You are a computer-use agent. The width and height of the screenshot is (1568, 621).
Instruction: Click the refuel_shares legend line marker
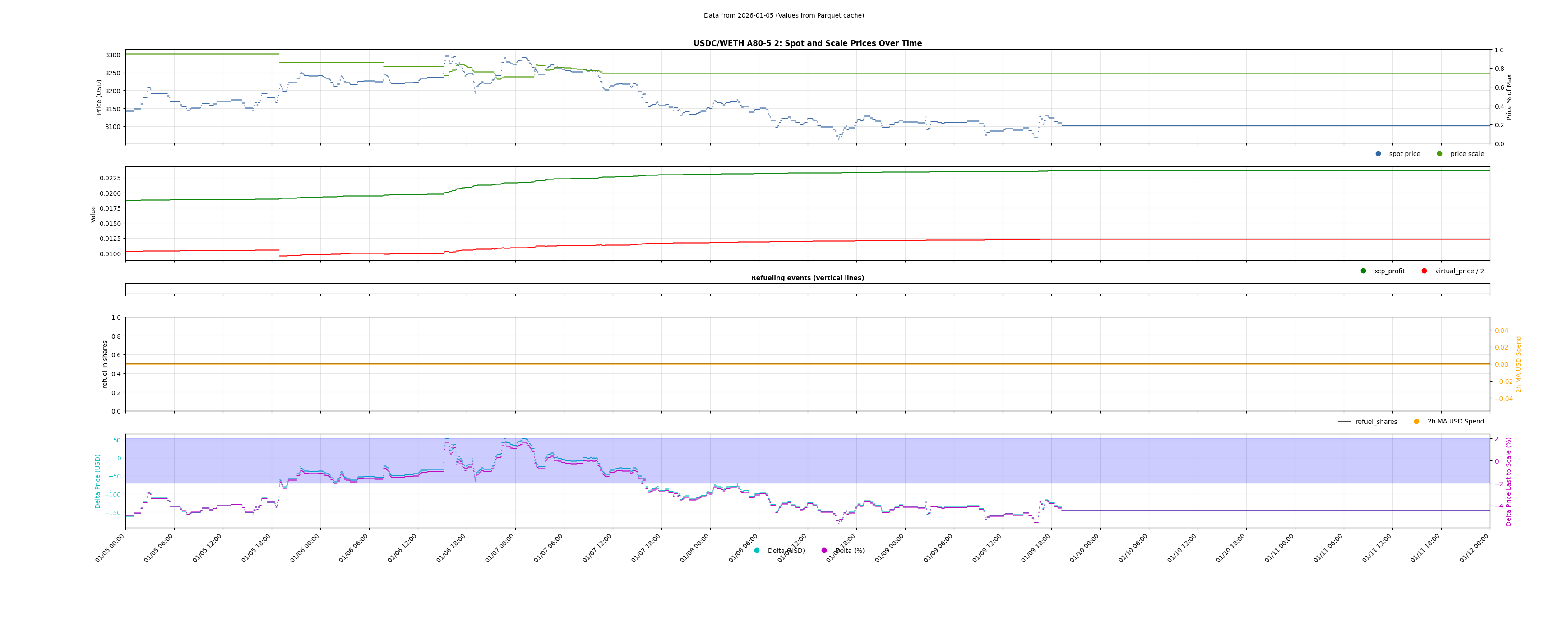click(1344, 422)
